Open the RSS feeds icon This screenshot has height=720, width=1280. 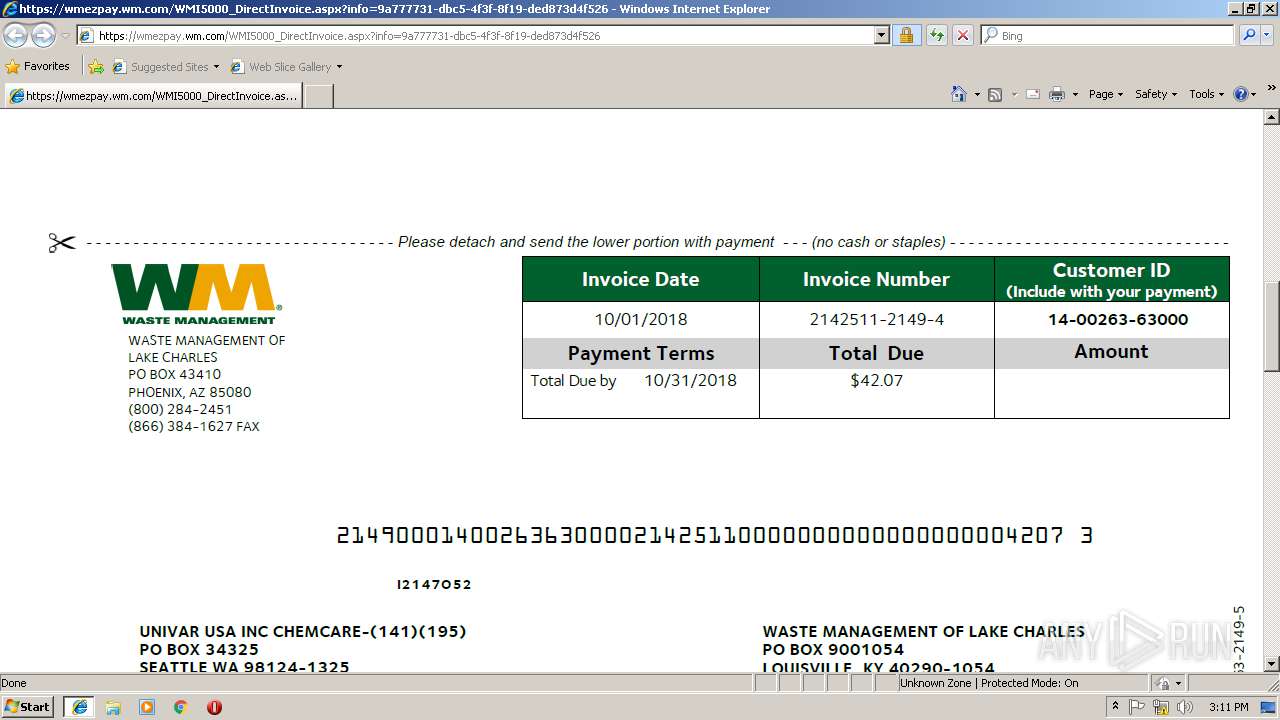(x=995, y=94)
